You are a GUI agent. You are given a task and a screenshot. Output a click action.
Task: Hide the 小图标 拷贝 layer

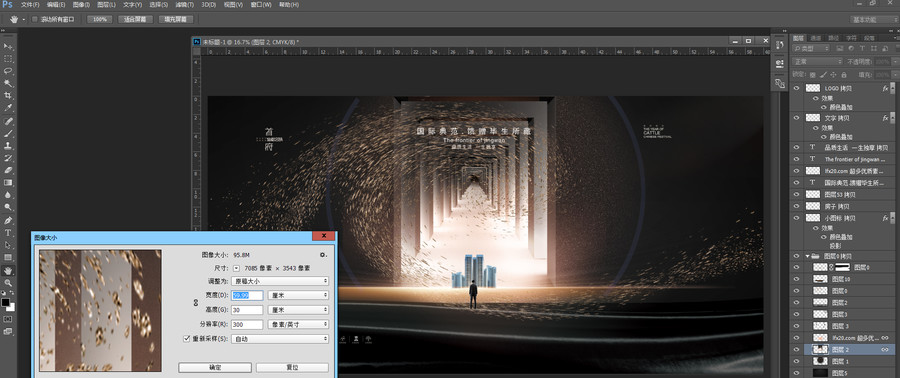[x=796, y=218]
